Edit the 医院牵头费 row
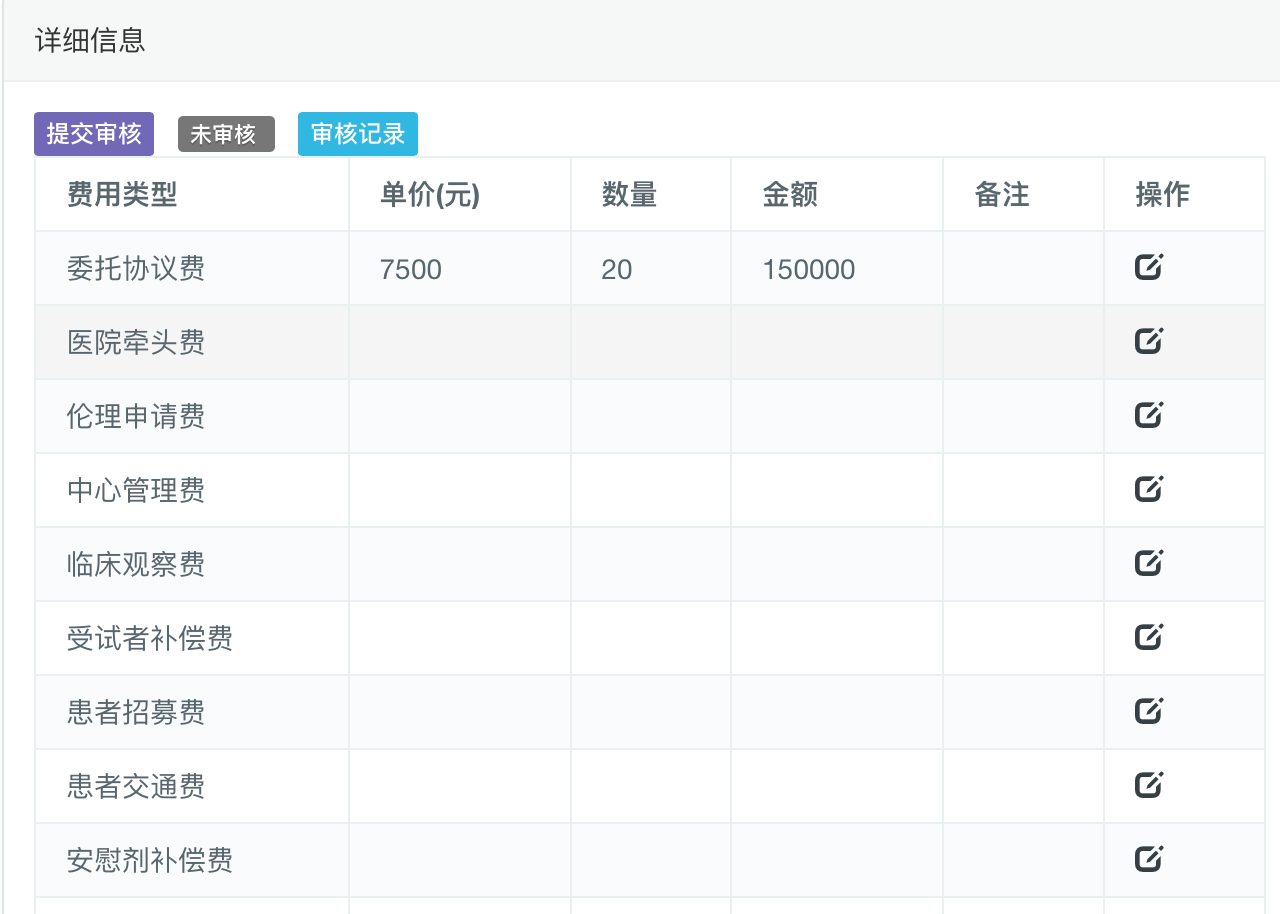The width and height of the screenshot is (1280, 914). [1149, 341]
